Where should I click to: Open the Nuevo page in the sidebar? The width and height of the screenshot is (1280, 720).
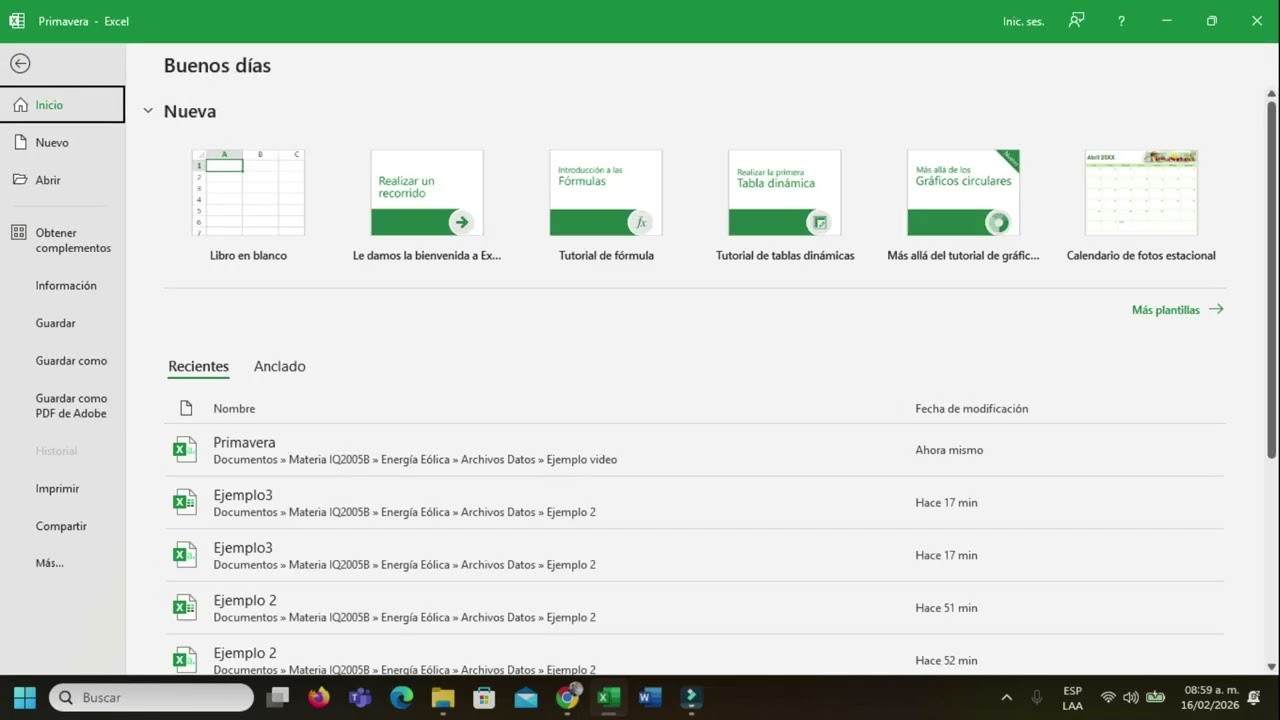[62, 143]
